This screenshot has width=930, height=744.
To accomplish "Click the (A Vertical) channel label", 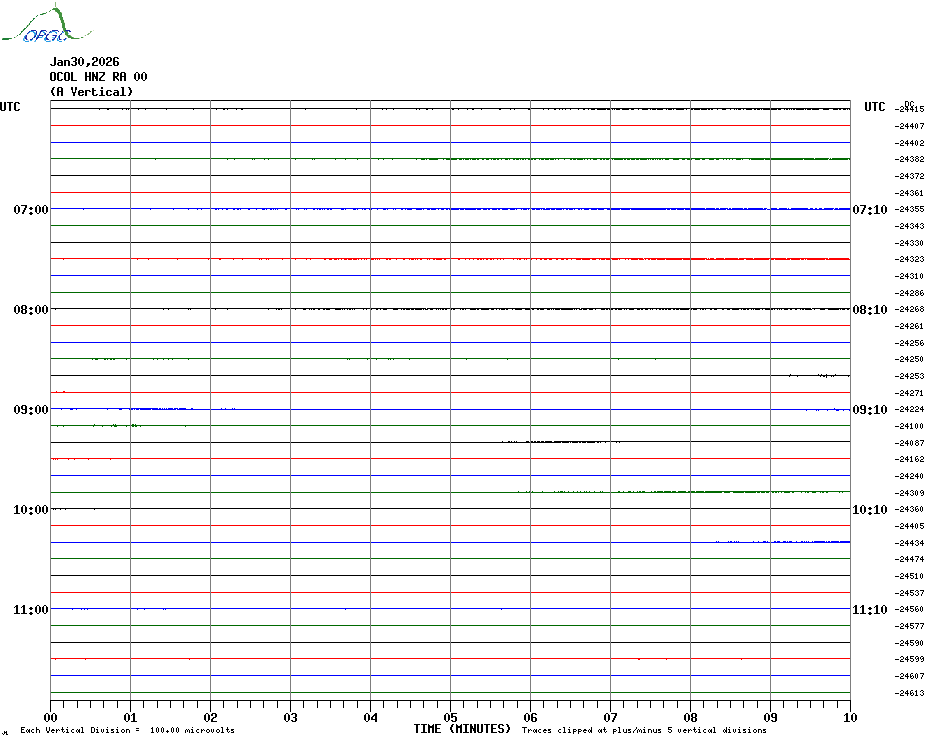I will [x=91, y=92].
